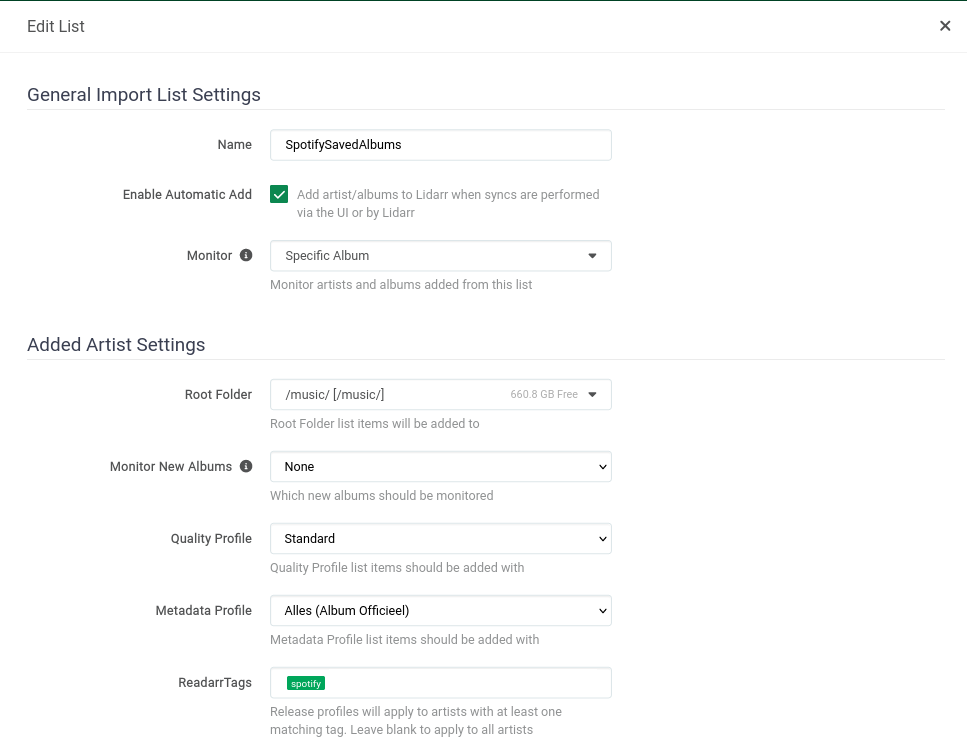Screen dimensions: 967x755
Task: Expand the Metadata Profile dropdown
Action: [x=440, y=611]
